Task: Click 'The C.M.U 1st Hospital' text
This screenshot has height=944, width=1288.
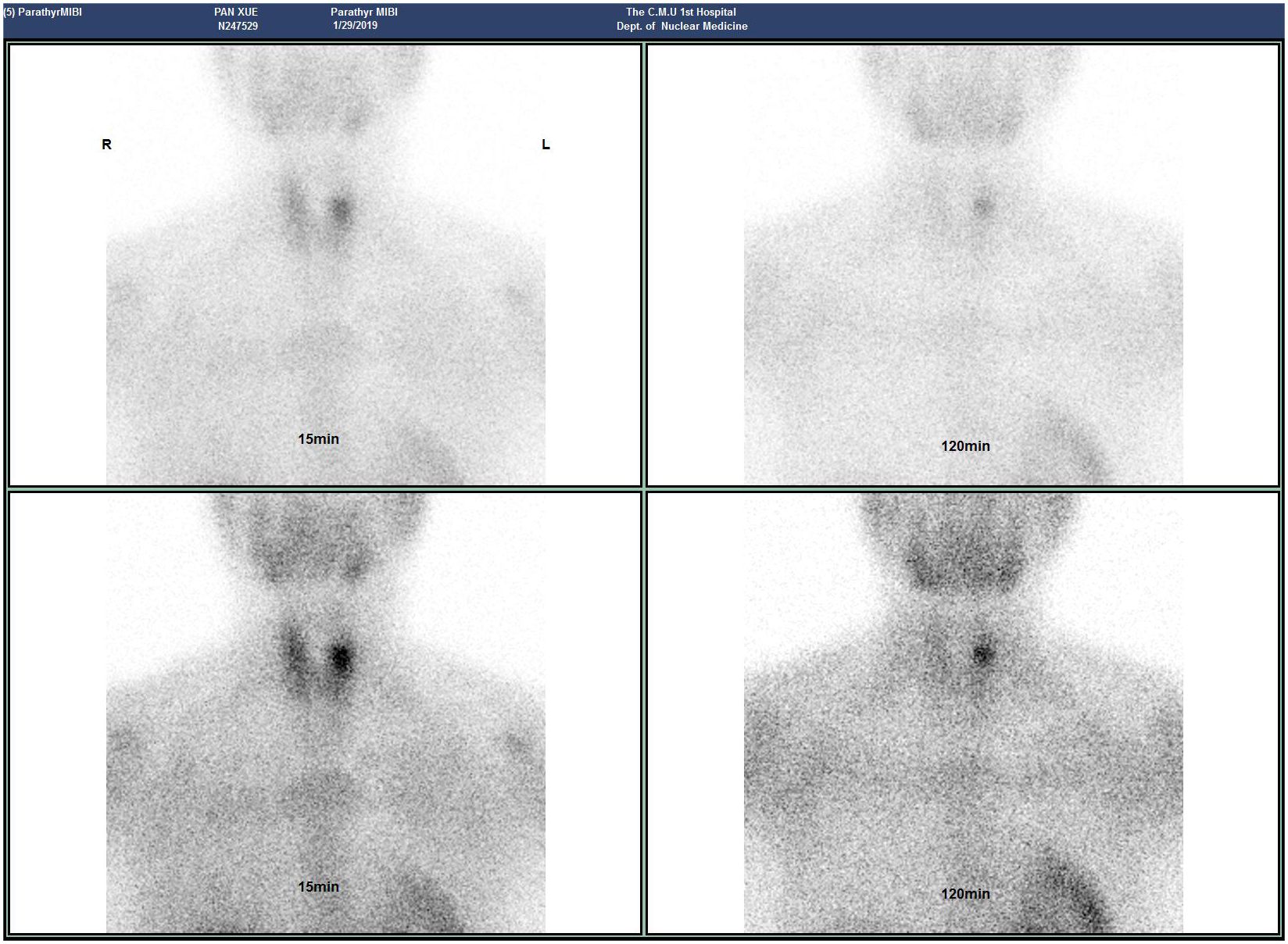Action: click(x=681, y=12)
